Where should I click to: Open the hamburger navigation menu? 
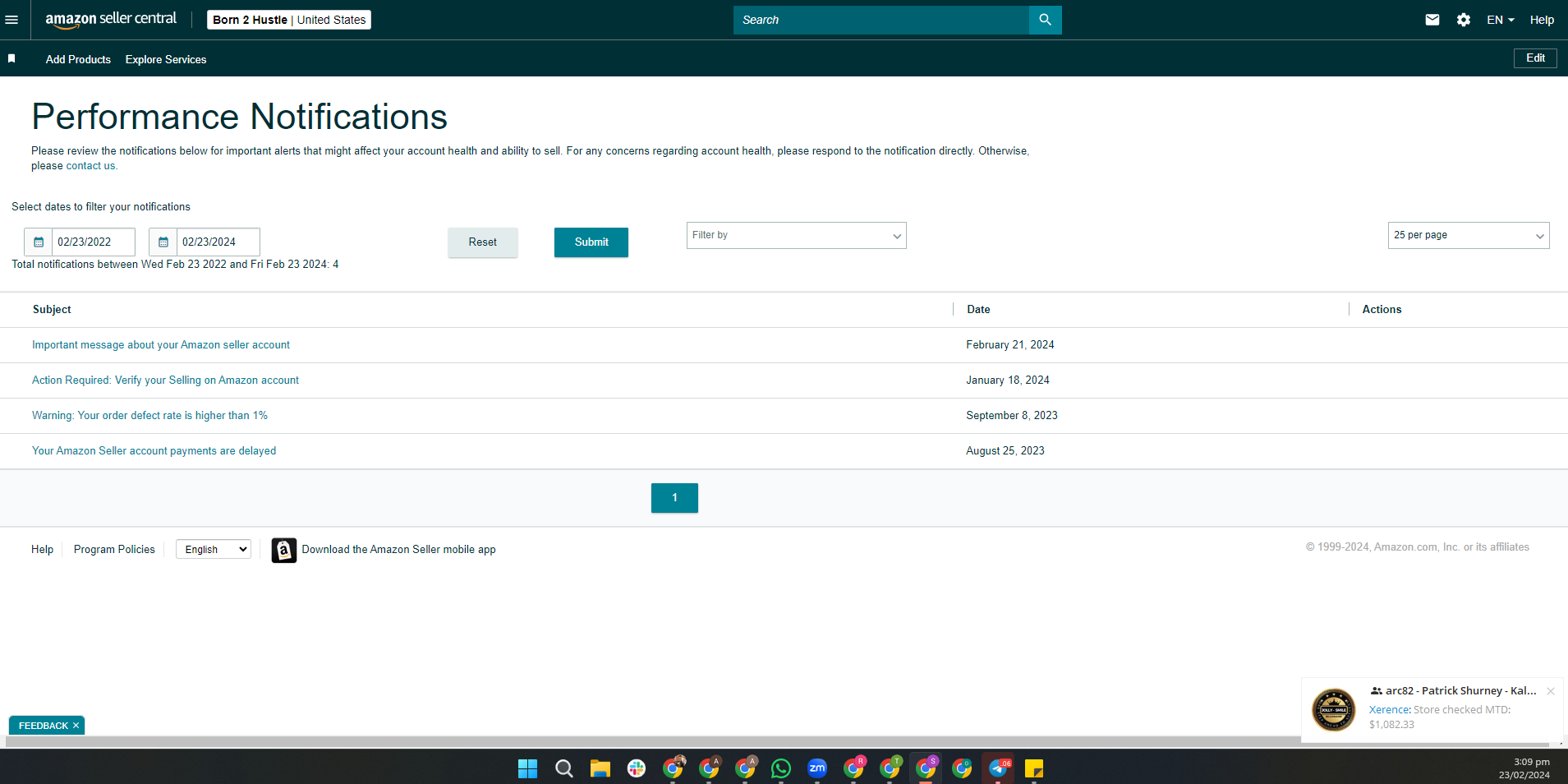(x=11, y=20)
